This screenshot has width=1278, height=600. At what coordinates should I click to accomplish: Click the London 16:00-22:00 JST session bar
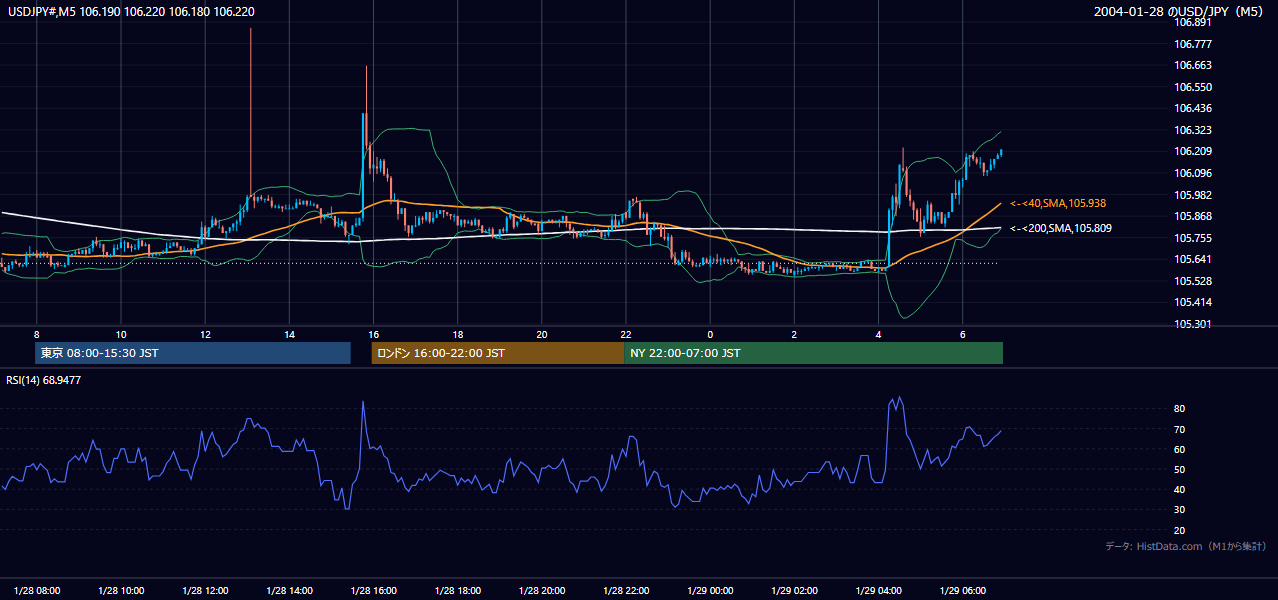pos(497,353)
